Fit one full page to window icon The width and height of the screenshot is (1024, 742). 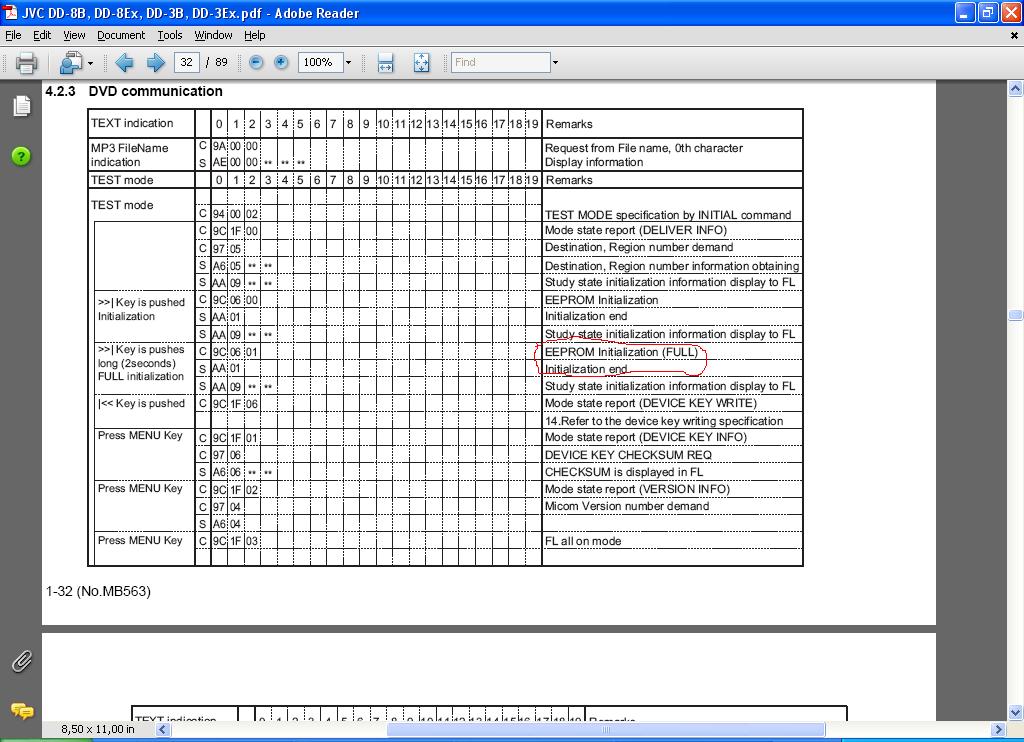(x=421, y=63)
